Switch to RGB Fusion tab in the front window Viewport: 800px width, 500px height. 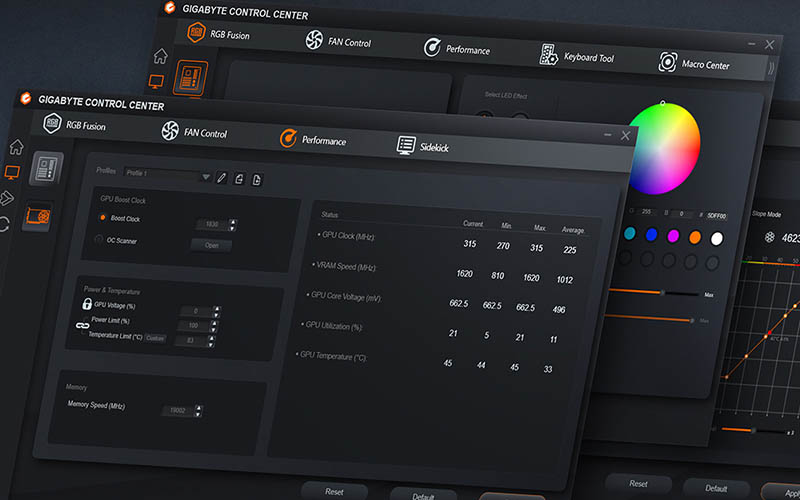coord(75,124)
